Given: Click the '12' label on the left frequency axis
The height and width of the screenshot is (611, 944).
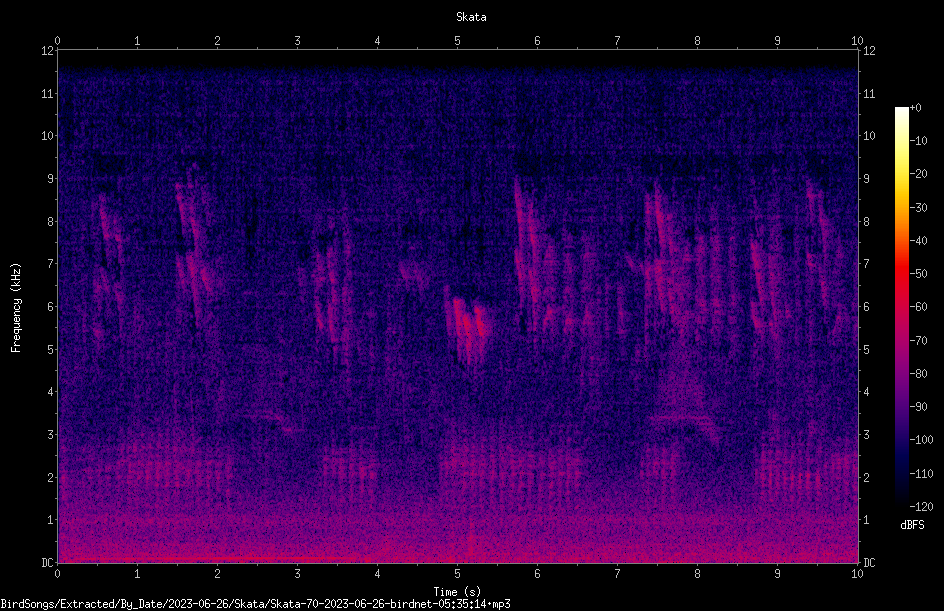Looking at the screenshot, I should click(x=47, y=51).
